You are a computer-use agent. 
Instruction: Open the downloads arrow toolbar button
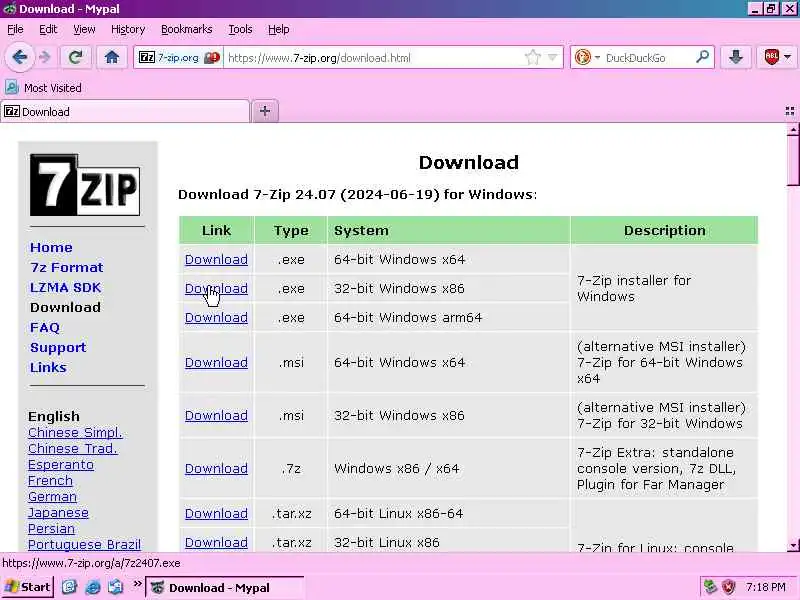pos(735,57)
